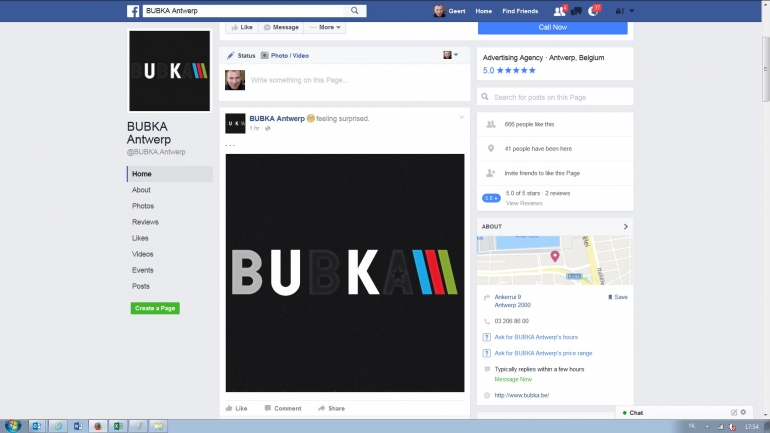Image resolution: width=770 pixels, height=433 pixels.
Task: Open notifications globe with 37 badge
Action: point(593,11)
